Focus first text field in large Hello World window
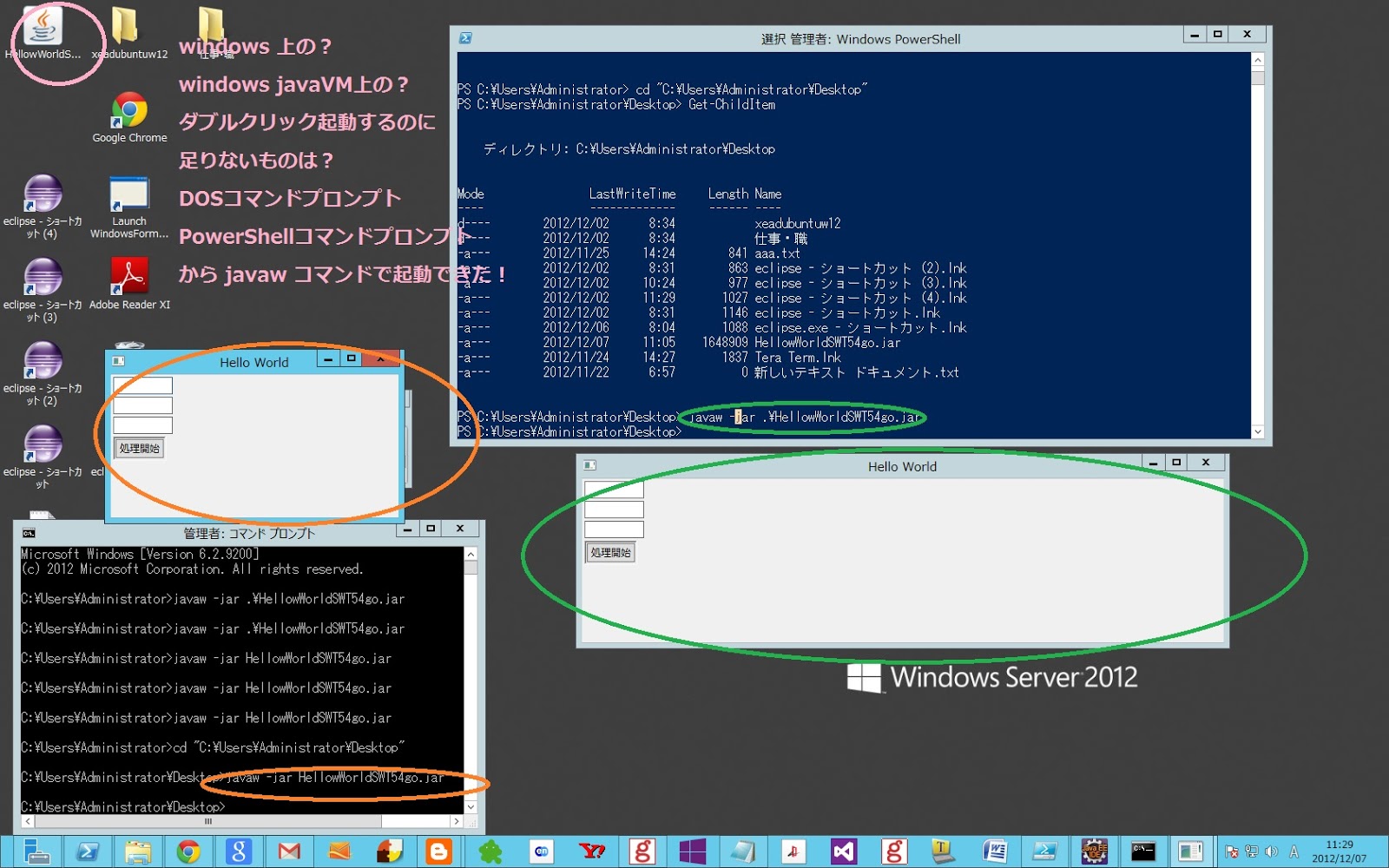The height and width of the screenshot is (868, 1389). pyautogui.click(x=614, y=489)
